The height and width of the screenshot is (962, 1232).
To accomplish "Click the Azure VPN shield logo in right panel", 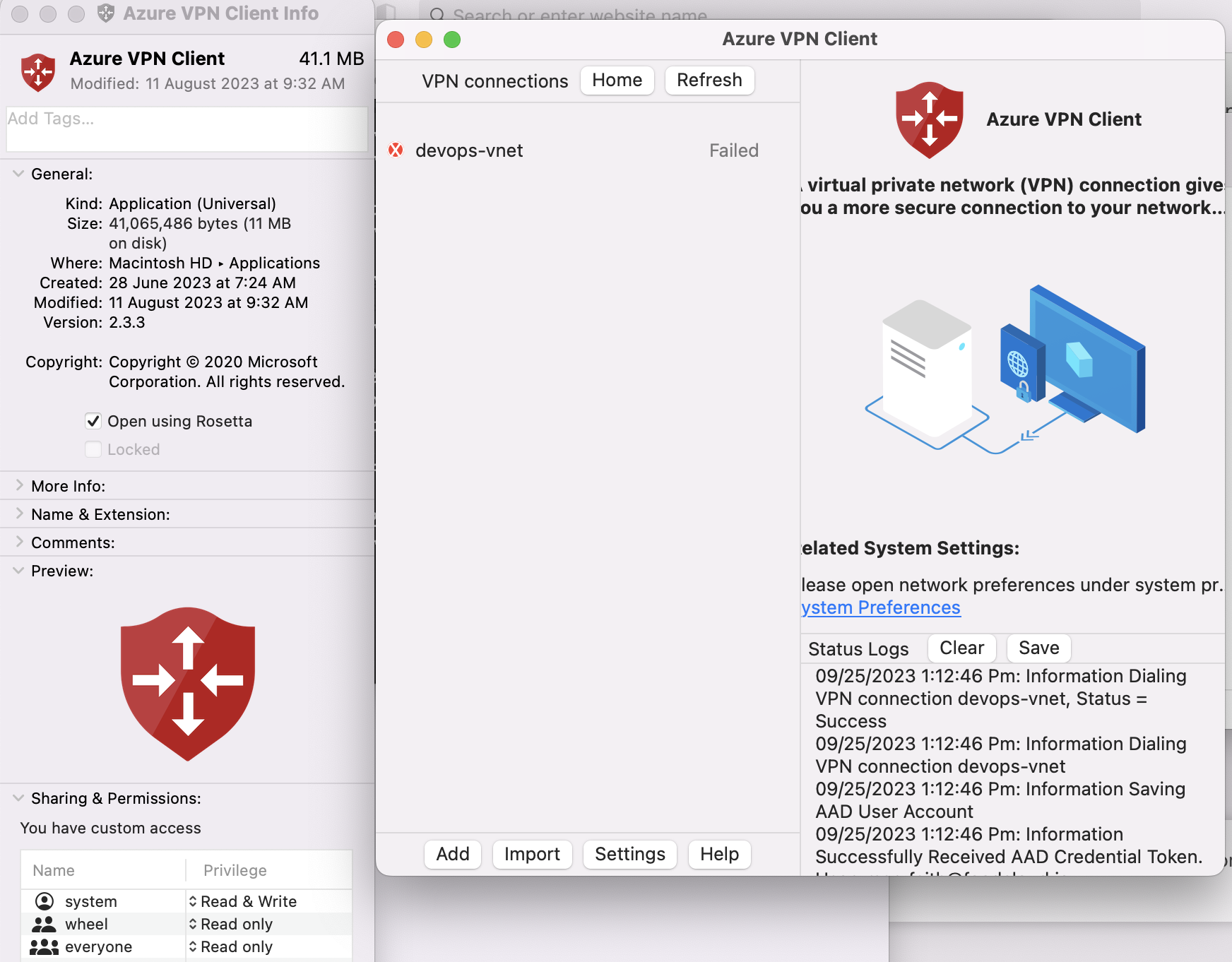I will pos(929,119).
